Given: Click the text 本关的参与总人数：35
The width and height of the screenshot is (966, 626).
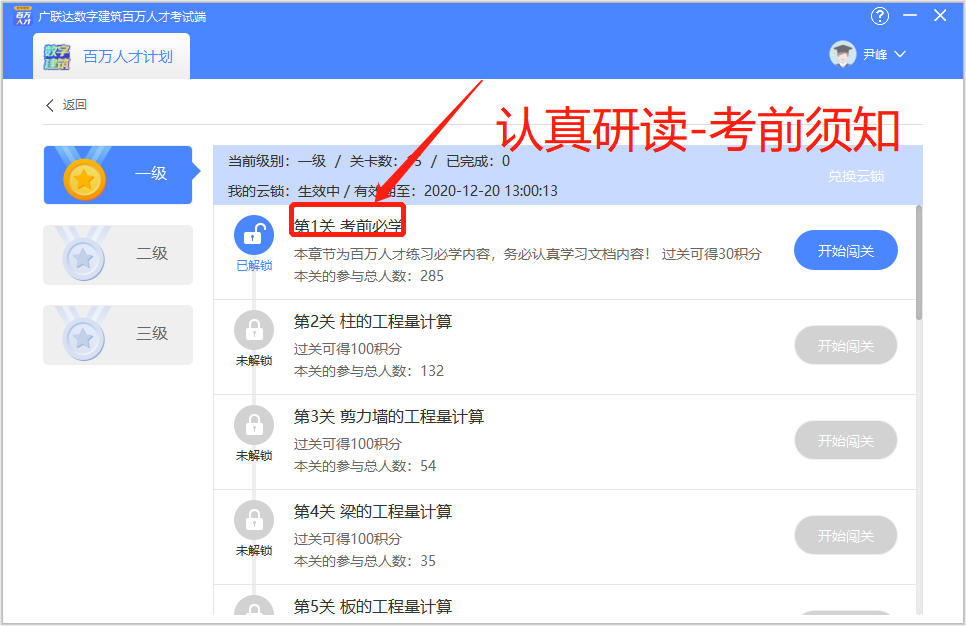Looking at the screenshot, I should [x=365, y=561].
